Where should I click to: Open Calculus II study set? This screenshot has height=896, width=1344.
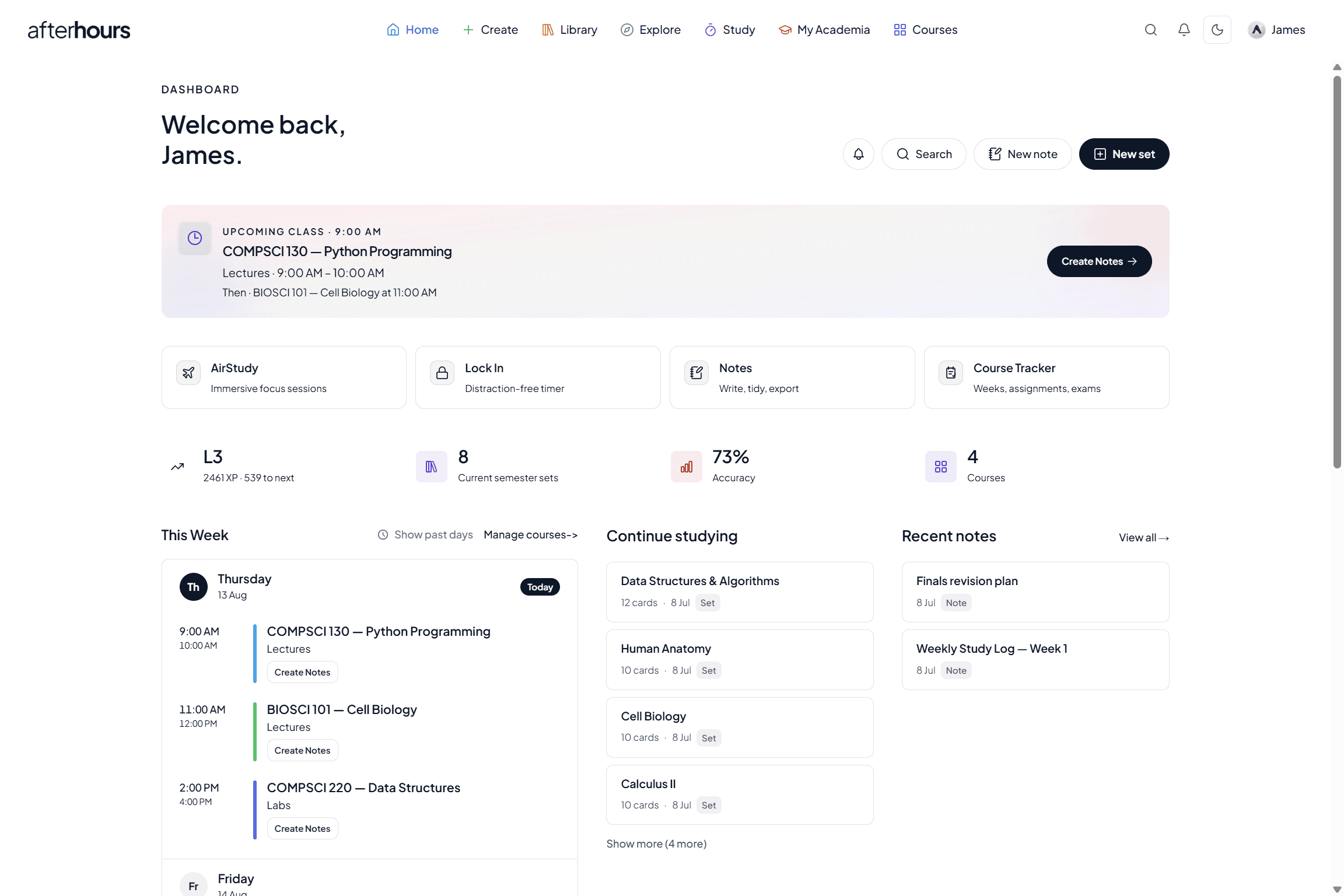click(x=740, y=794)
